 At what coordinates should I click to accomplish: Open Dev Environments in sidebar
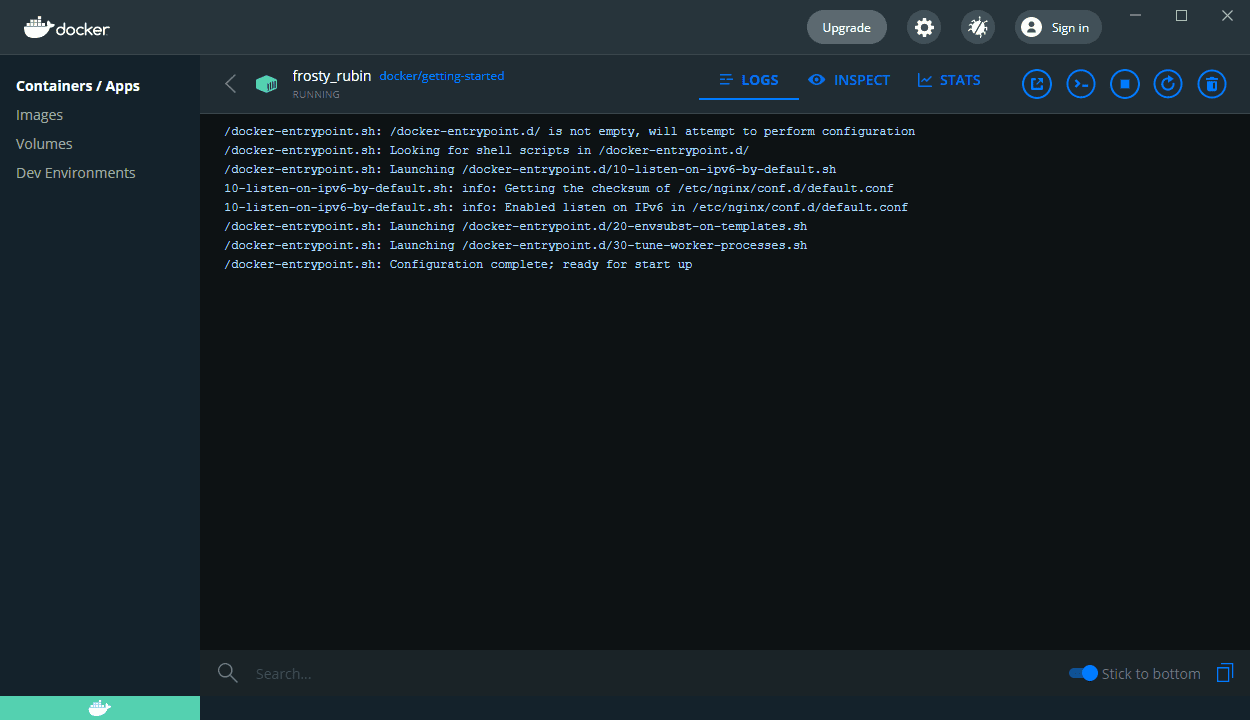tap(76, 173)
